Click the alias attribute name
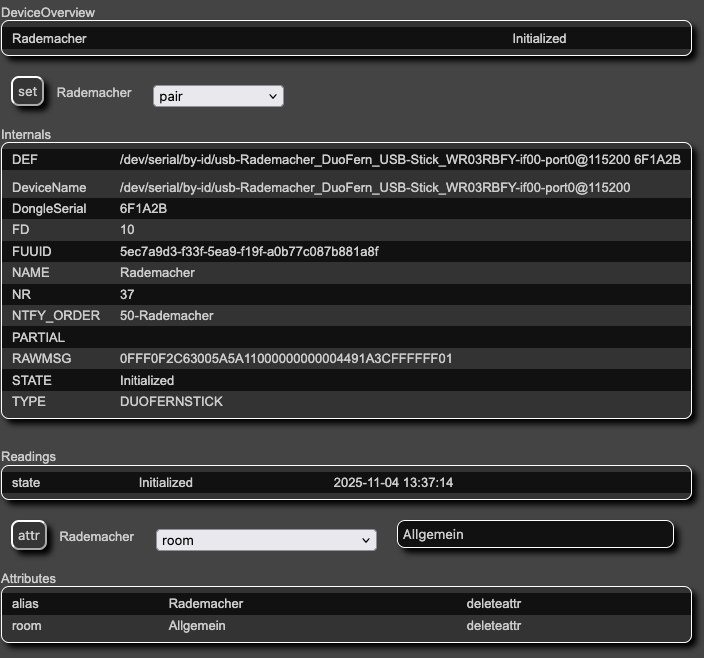This screenshot has height=658, width=704. (25, 604)
